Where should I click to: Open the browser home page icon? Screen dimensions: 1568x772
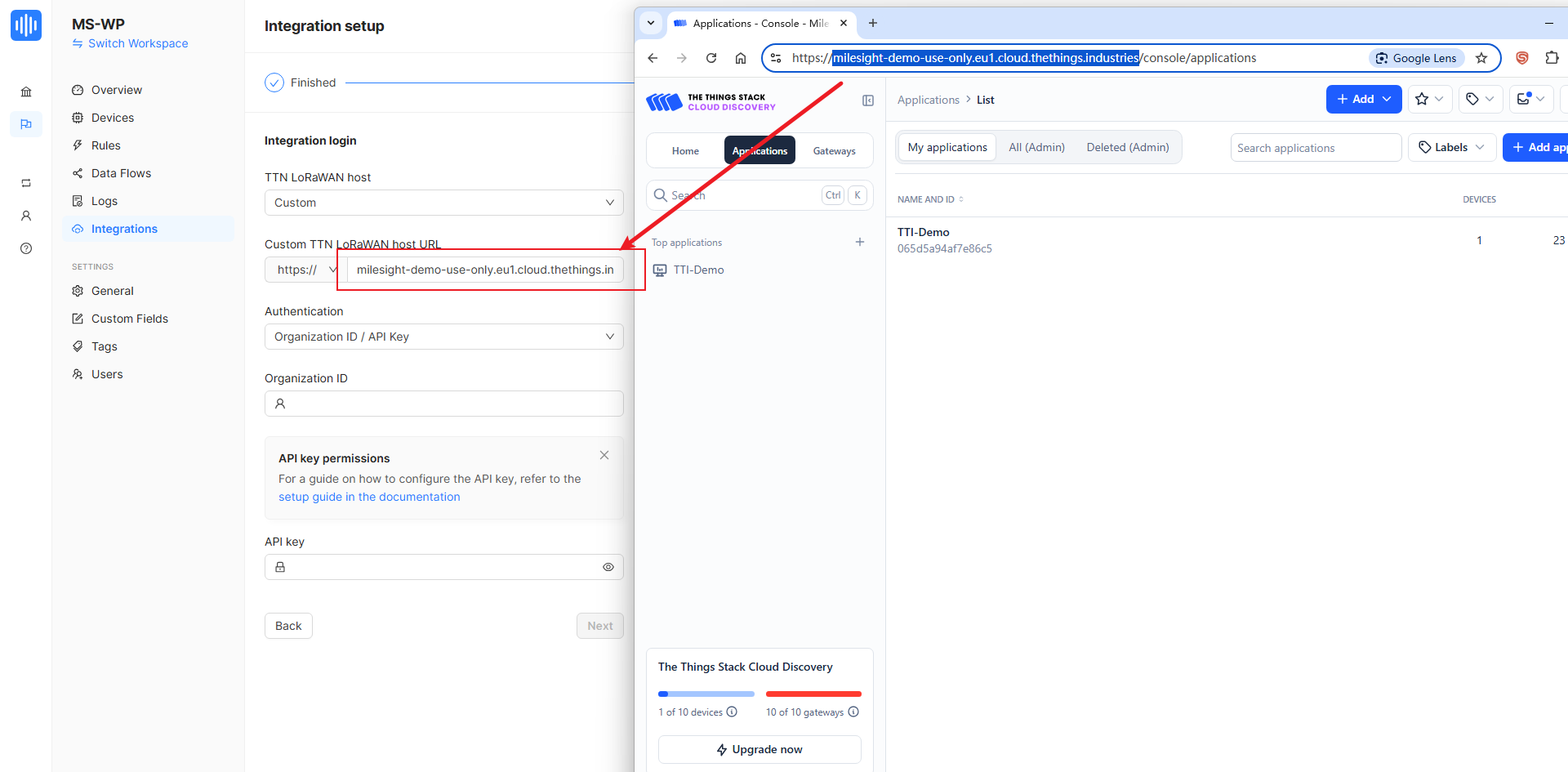click(741, 58)
